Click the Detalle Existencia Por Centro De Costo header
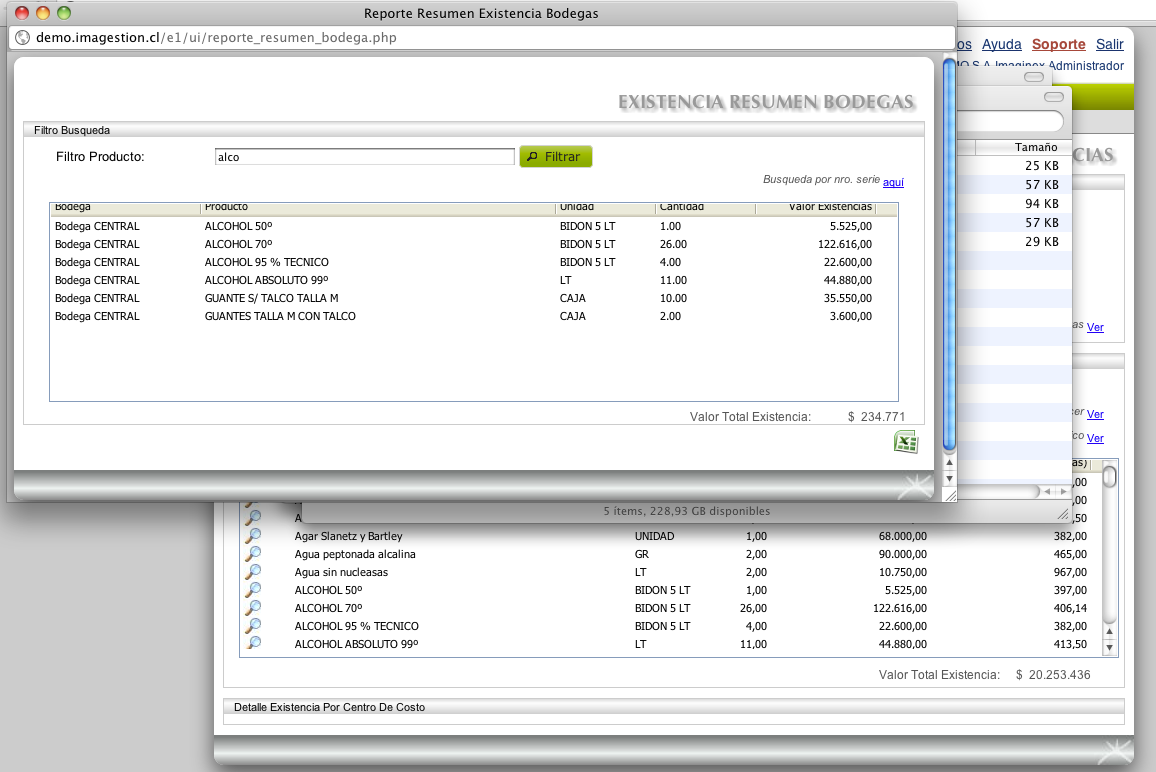The width and height of the screenshot is (1156, 772). (x=673, y=707)
